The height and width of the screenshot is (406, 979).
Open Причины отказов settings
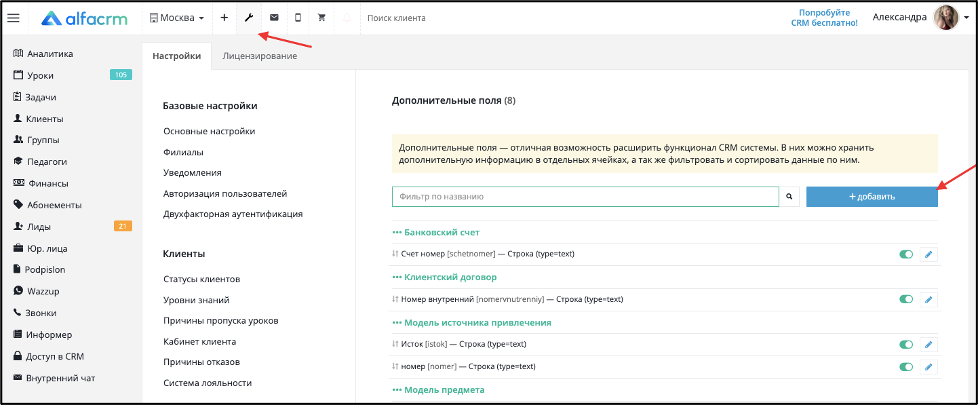202,362
